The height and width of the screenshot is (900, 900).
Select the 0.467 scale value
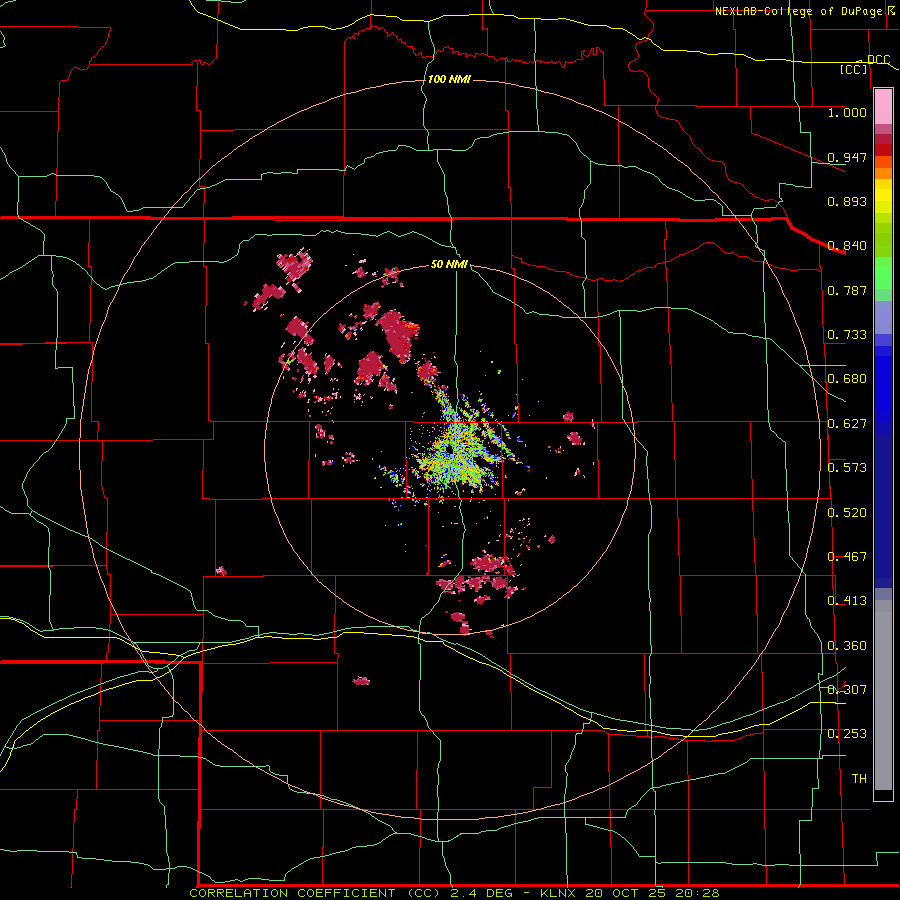(847, 557)
